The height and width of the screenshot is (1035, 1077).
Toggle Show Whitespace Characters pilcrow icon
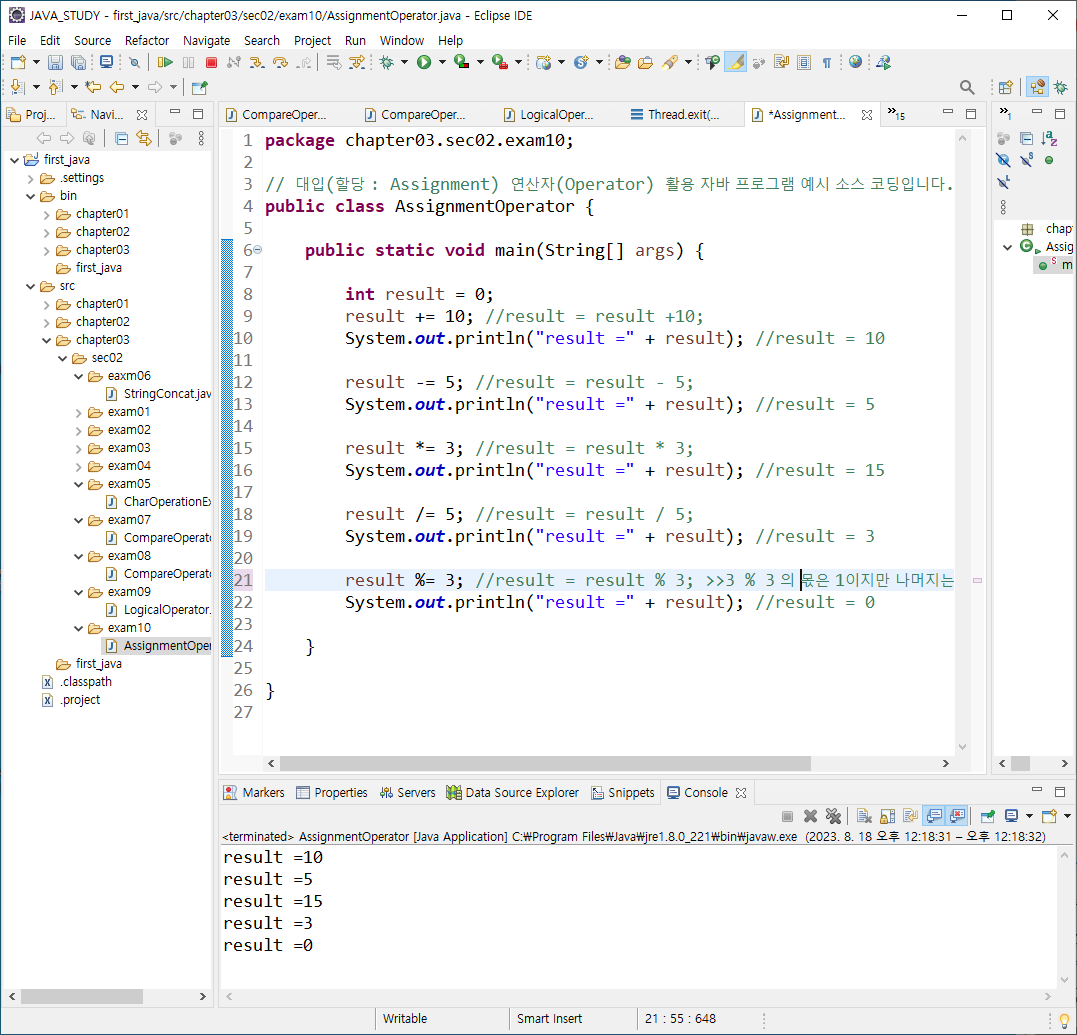[x=827, y=62]
